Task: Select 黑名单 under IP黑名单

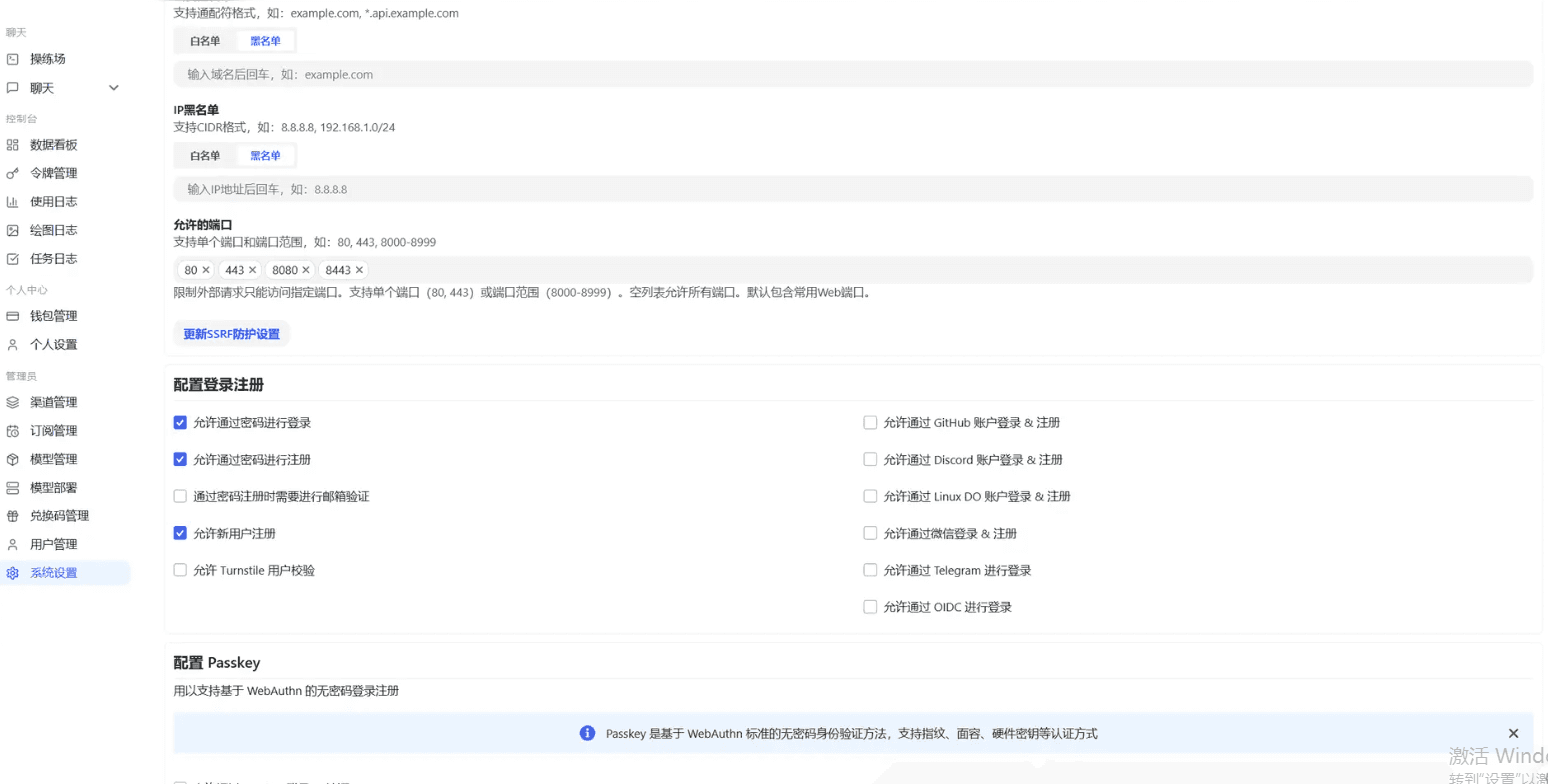Action: 265,155
